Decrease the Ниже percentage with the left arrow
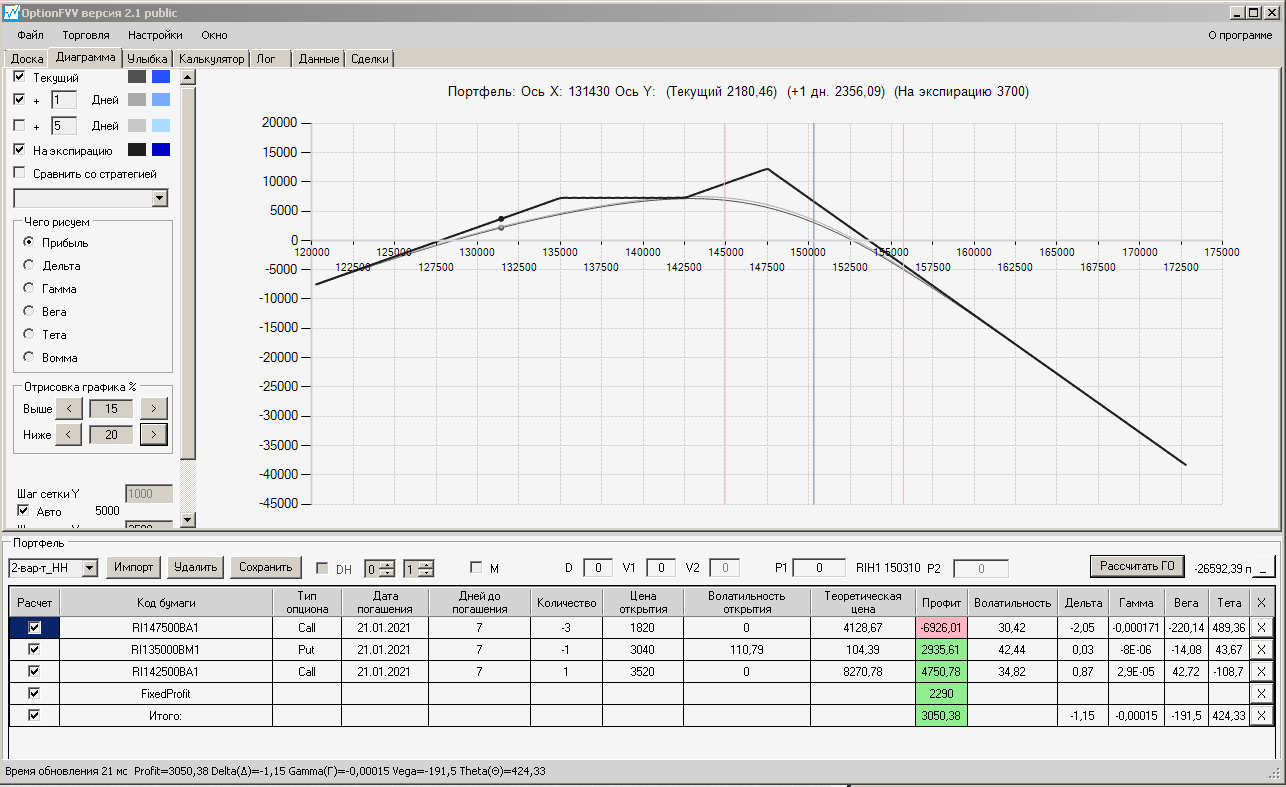 (x=68, y=434)
